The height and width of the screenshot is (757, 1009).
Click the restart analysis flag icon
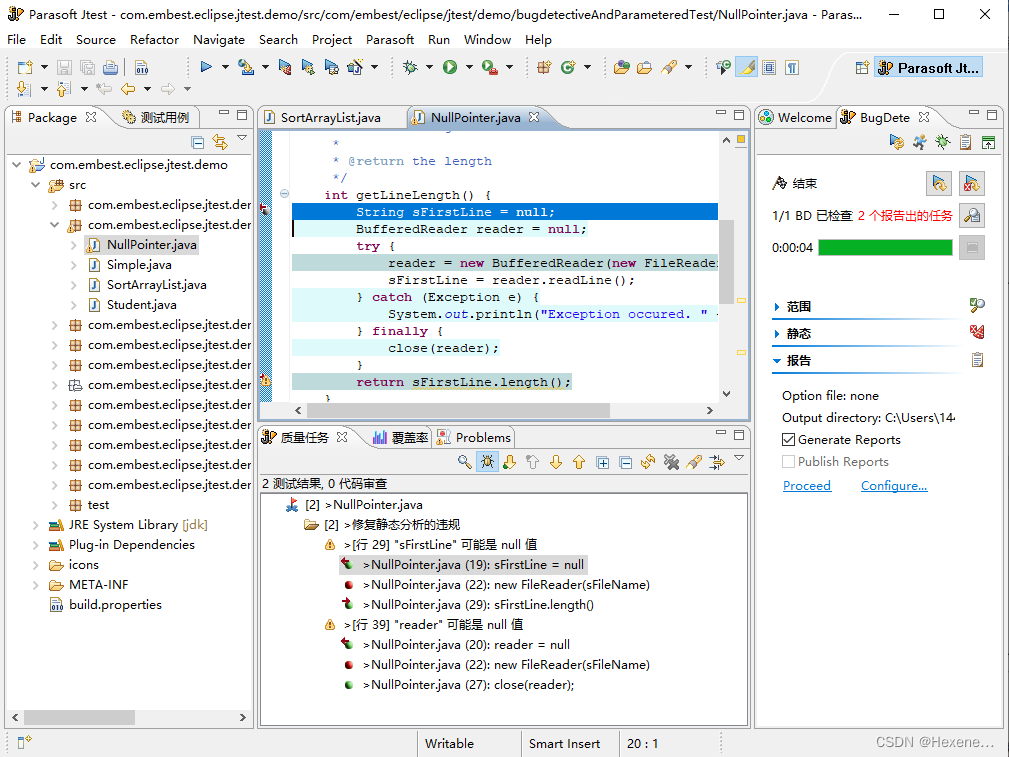point(940,184)
